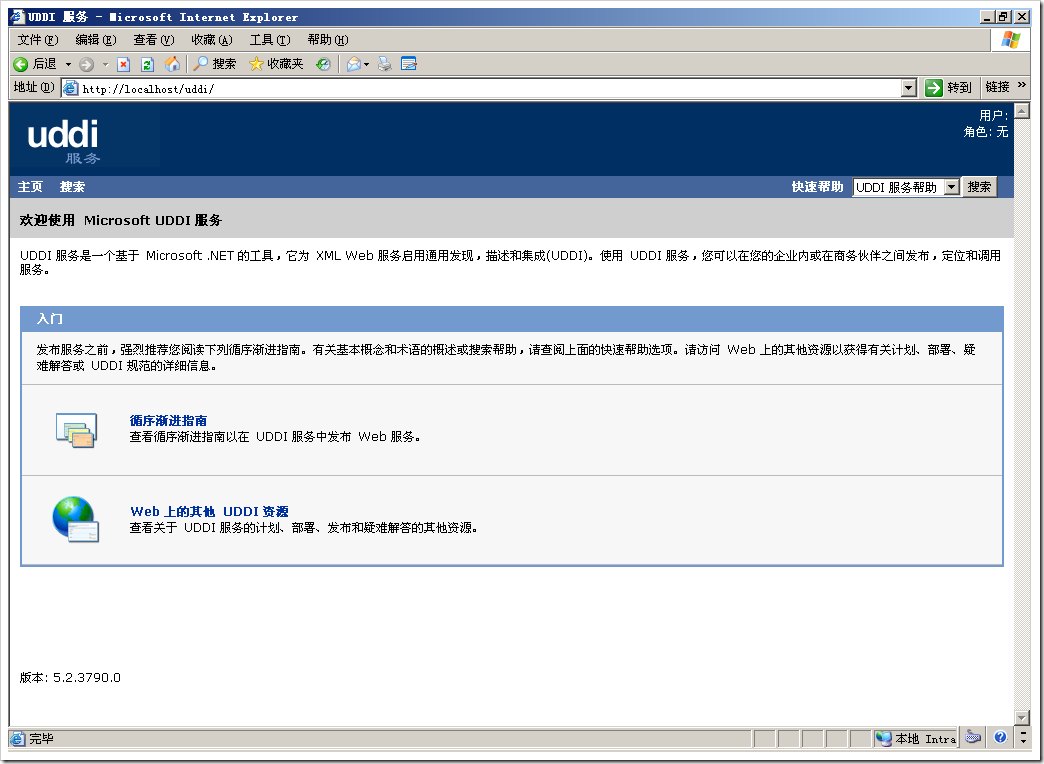
Task: Click the 完毕 status bar page icon
Action: click(18, 739)
